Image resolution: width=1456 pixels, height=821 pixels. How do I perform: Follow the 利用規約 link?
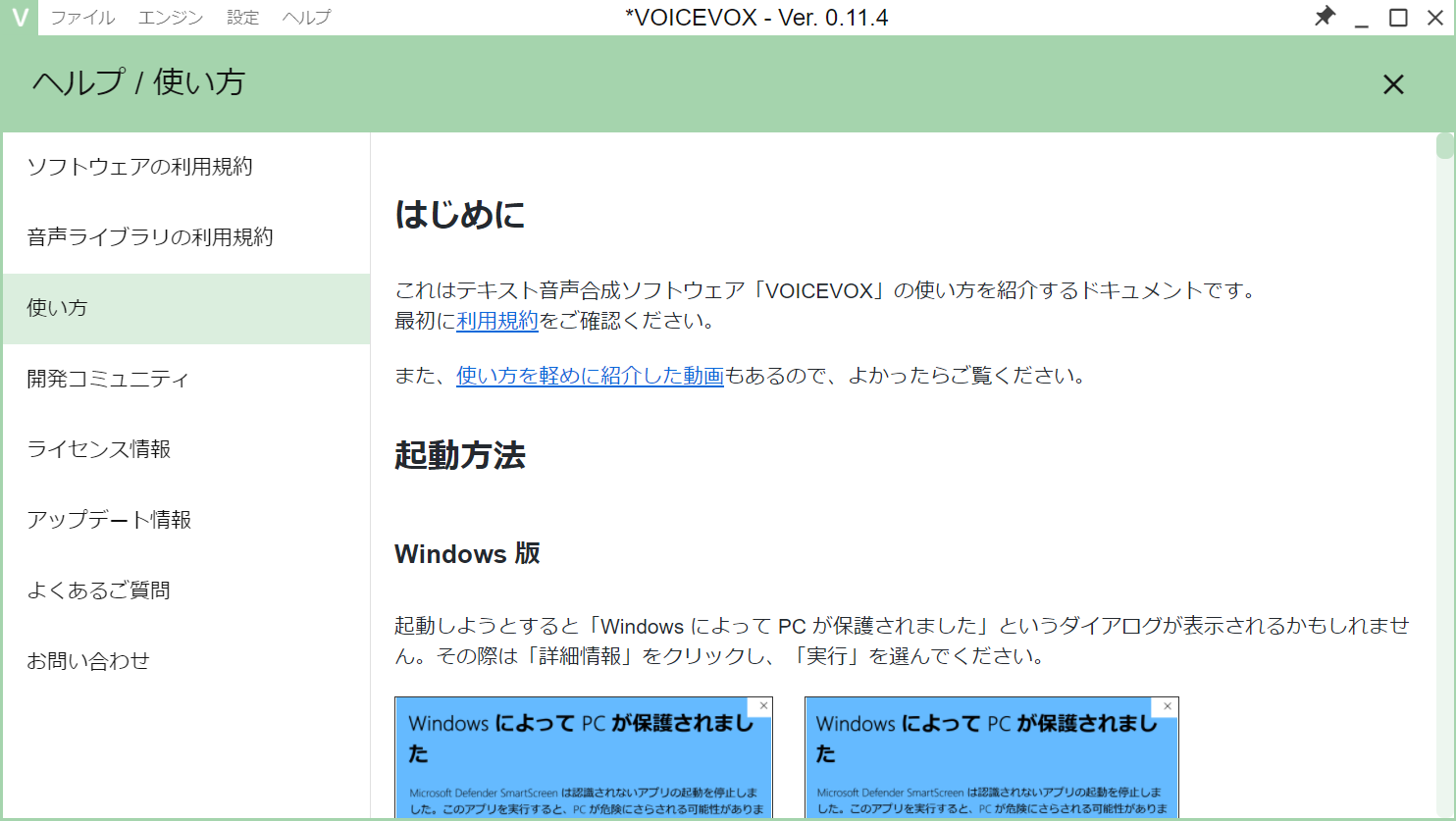[x=497, y=321]
